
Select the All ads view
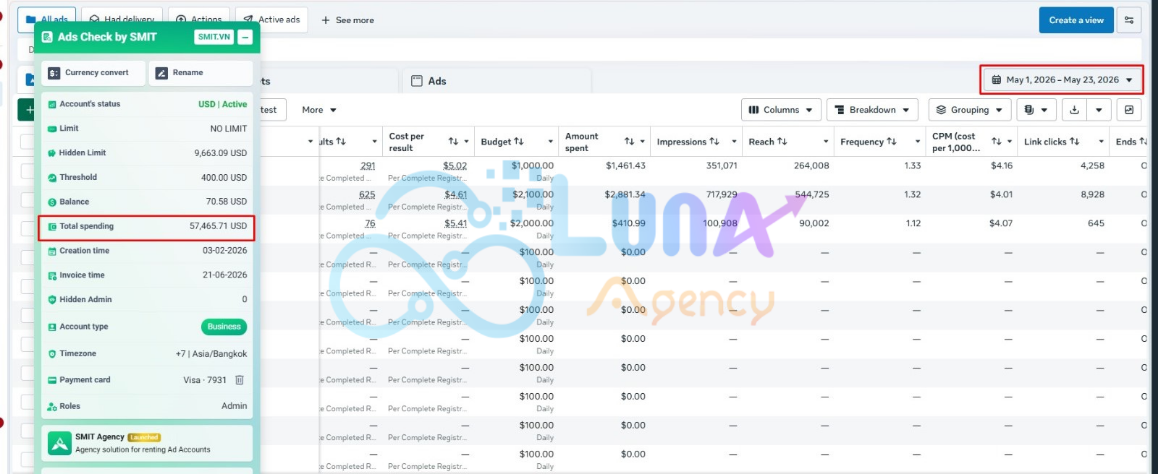[x=47, y=20]
